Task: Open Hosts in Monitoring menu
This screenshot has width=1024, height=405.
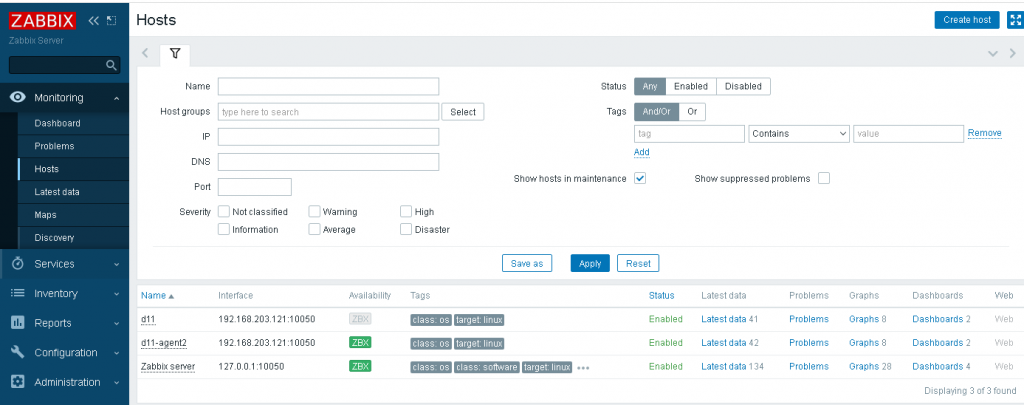Action: (46, 169)
